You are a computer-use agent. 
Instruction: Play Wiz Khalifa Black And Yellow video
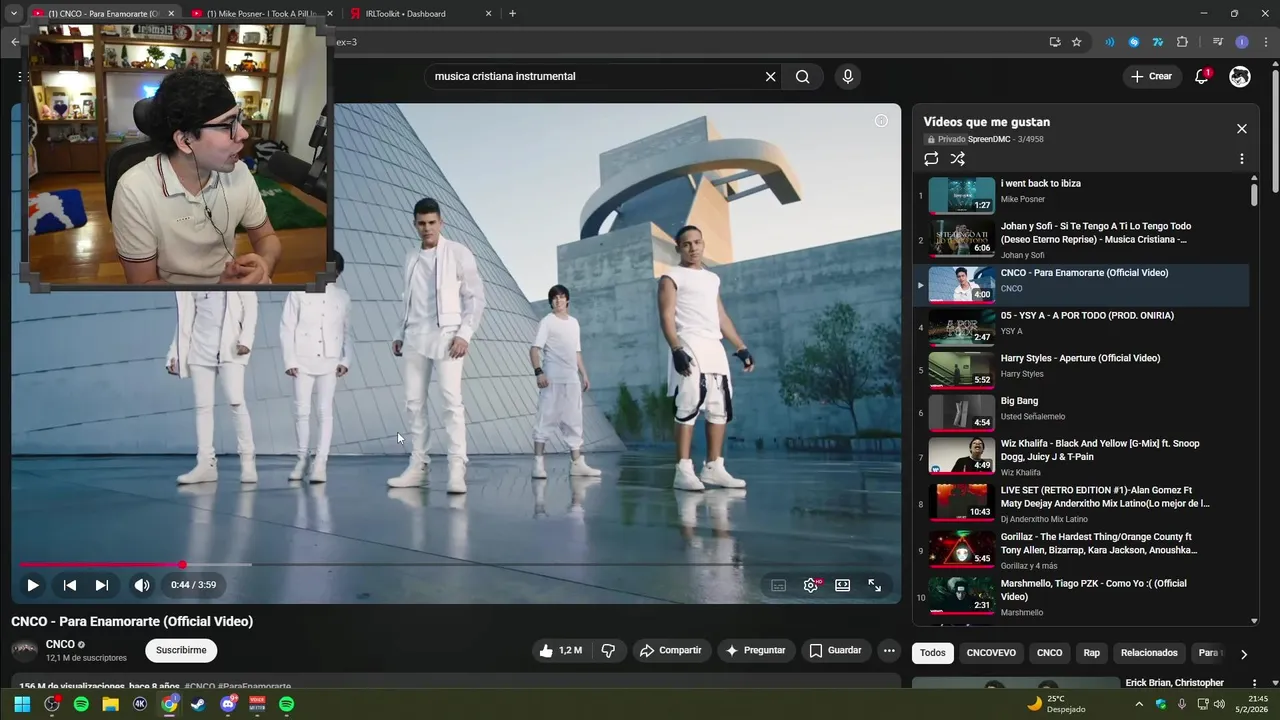click(1080, 457)
